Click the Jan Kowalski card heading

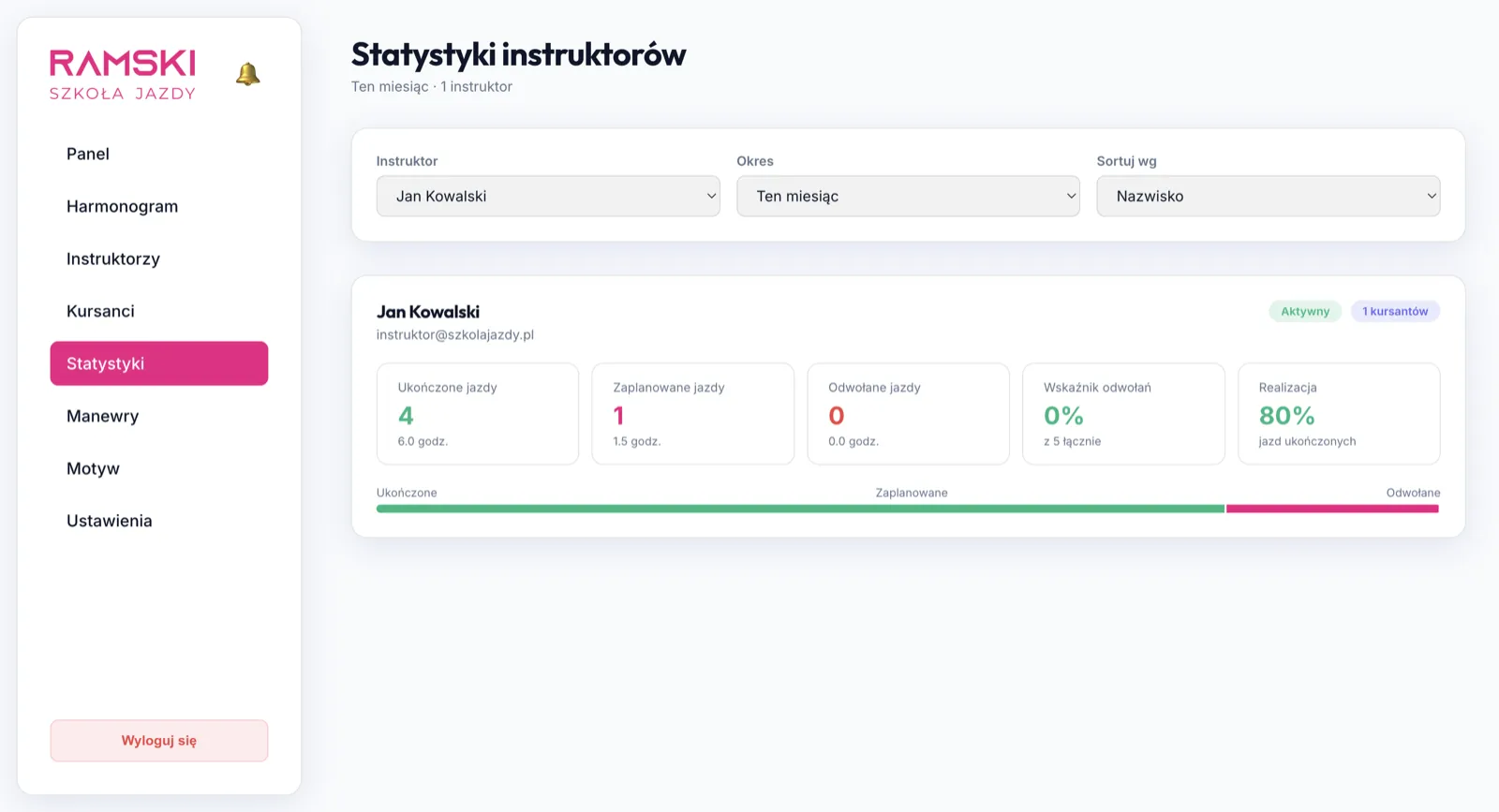tap(428, 312)
